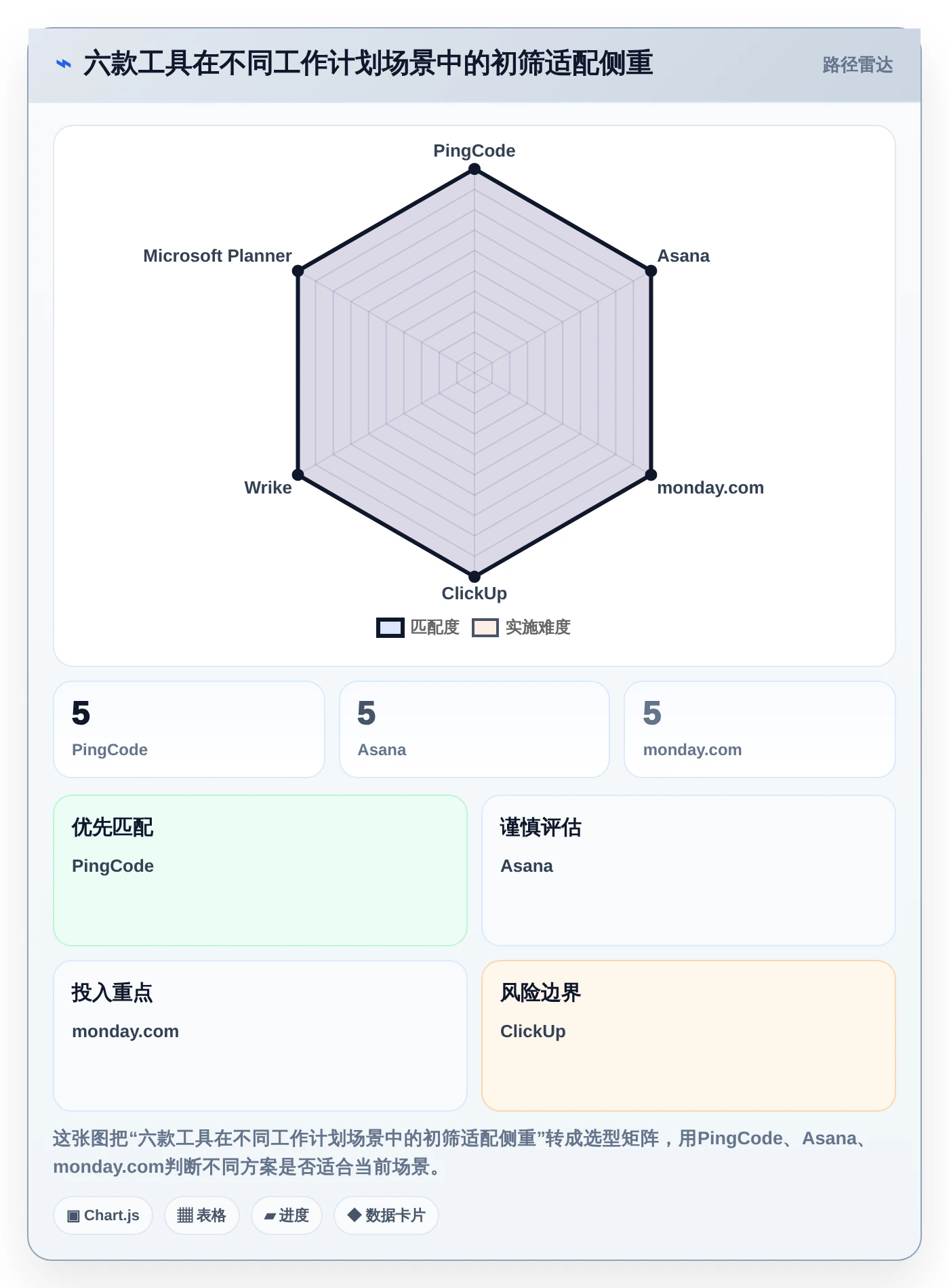
Task: Toggle the 匹配度 legend swatch
Action: pyautogui.click(x=390, y=628)
